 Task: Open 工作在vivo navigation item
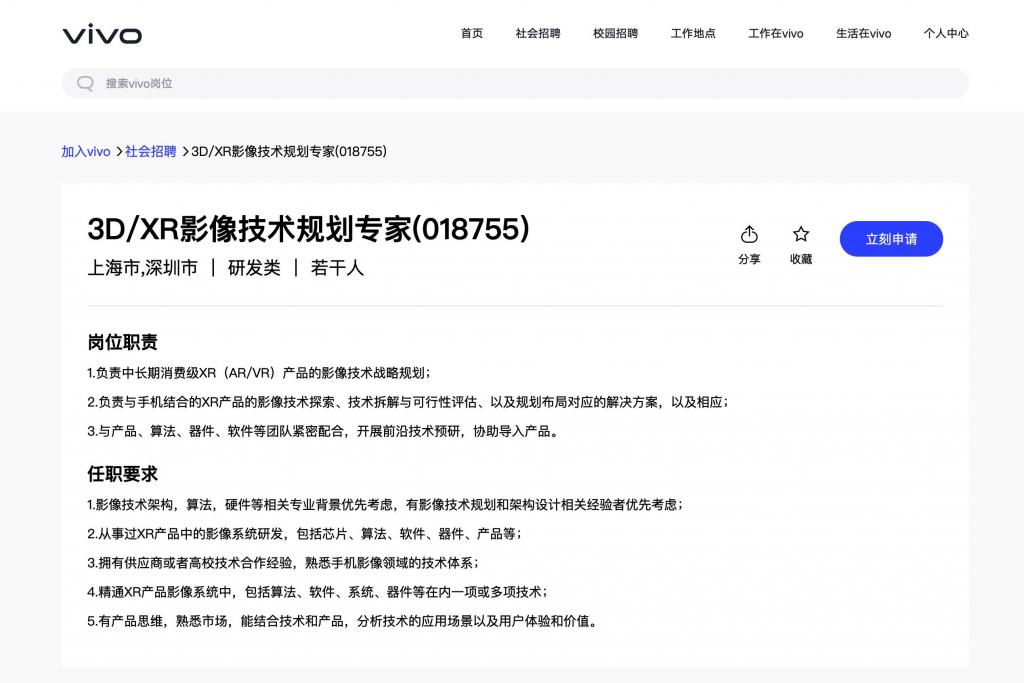point(775,33)
